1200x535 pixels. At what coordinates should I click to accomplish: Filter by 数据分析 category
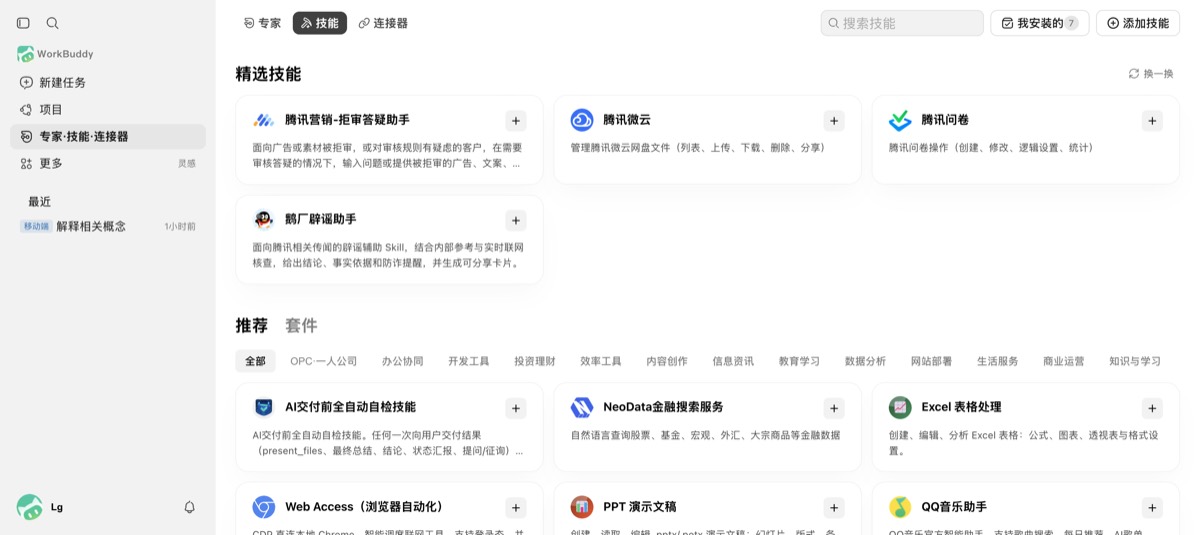(x=865, y=361)
